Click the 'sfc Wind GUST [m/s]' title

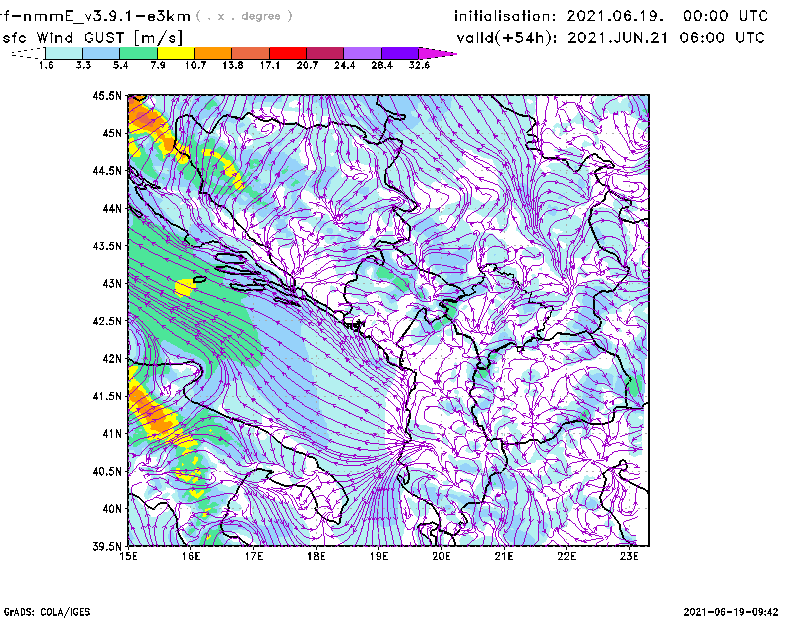92,38
